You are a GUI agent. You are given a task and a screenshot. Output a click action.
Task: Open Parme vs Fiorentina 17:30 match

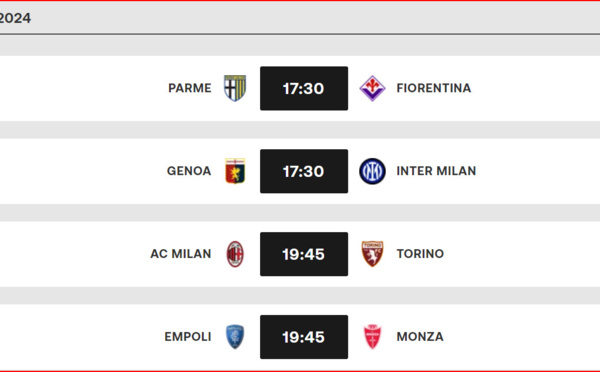tap(304, 88)
